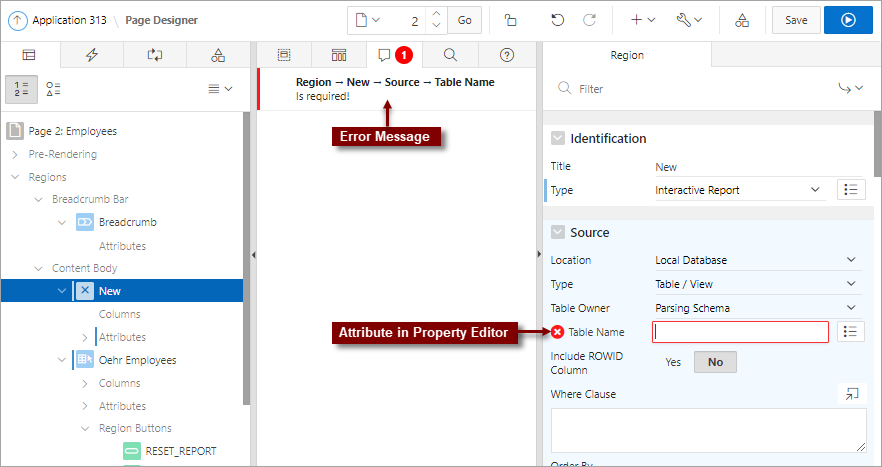882x467 pixels.
Task: Increment page number with up arrow
Action: (x=436, y=13)
